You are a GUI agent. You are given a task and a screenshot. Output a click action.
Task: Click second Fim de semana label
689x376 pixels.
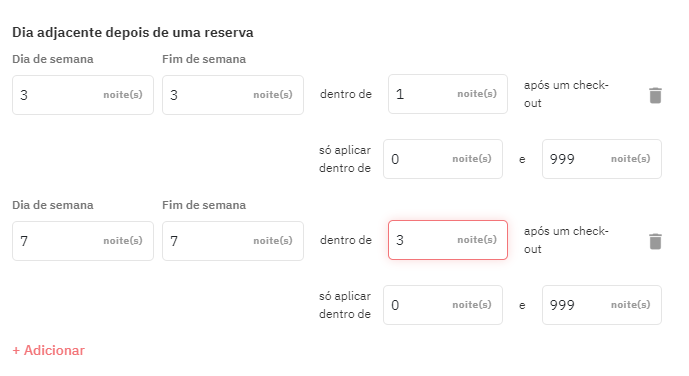[x=204, y=205]
